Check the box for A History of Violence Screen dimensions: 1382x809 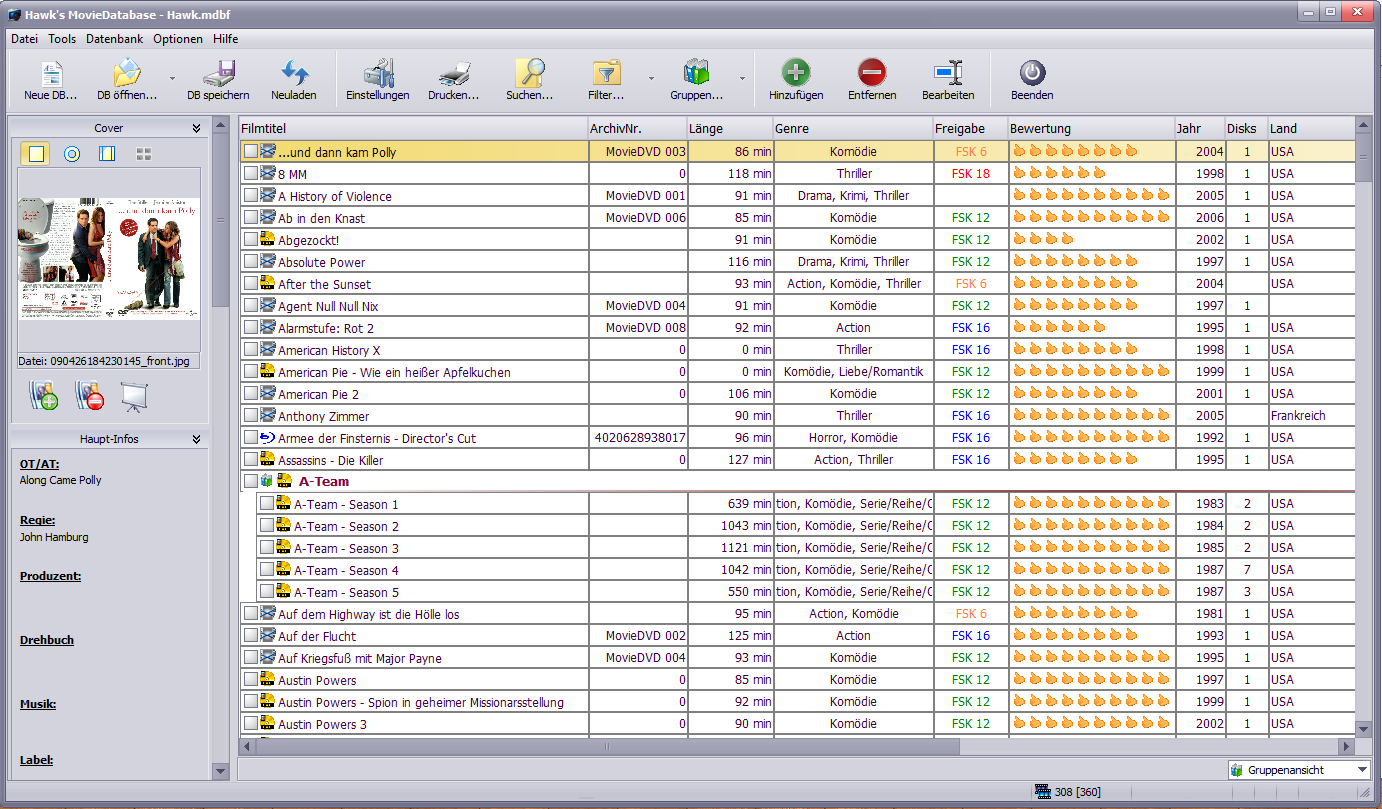pos(251,196)
